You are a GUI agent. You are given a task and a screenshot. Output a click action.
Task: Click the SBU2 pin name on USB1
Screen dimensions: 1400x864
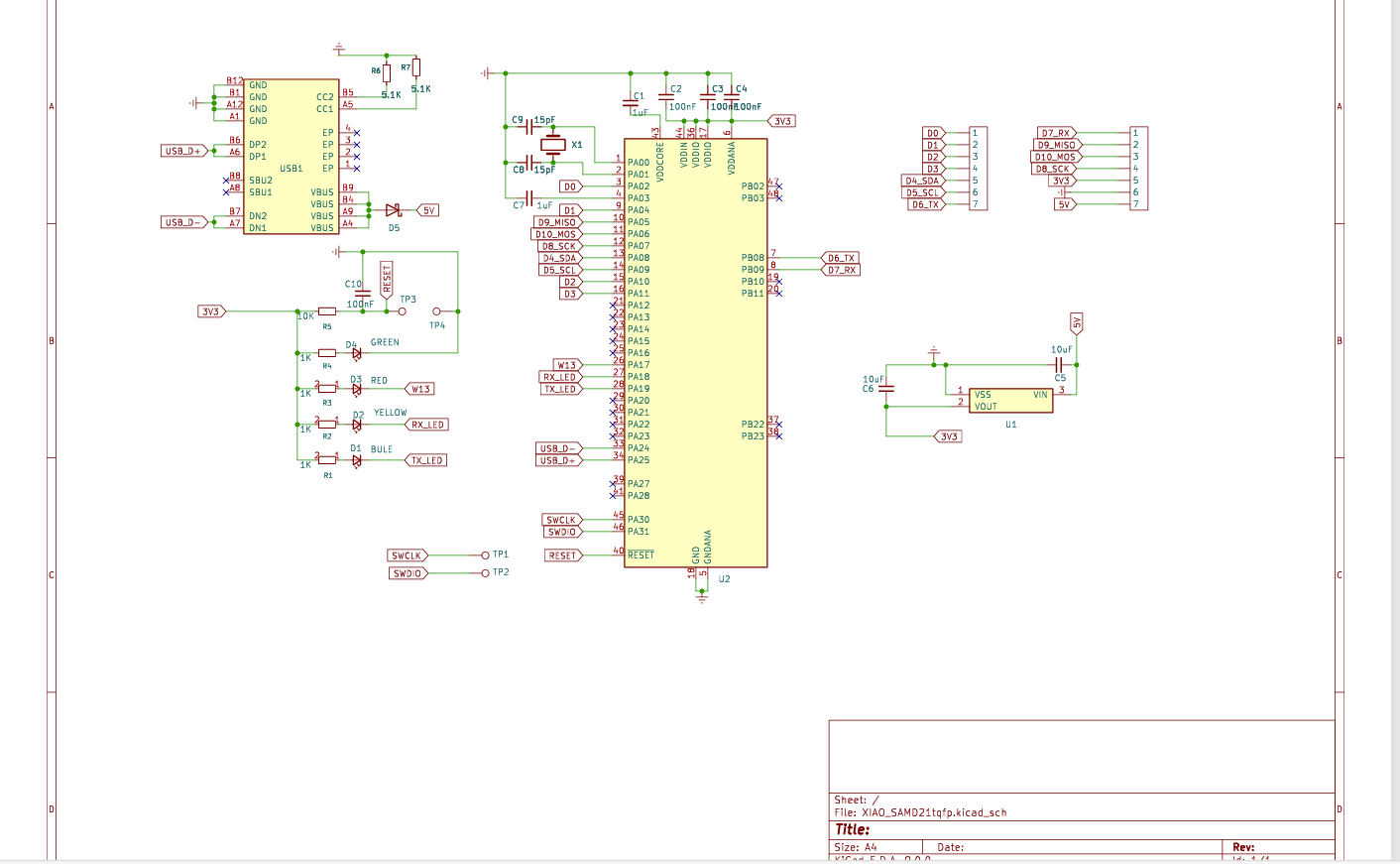click(x=261, y=181)
